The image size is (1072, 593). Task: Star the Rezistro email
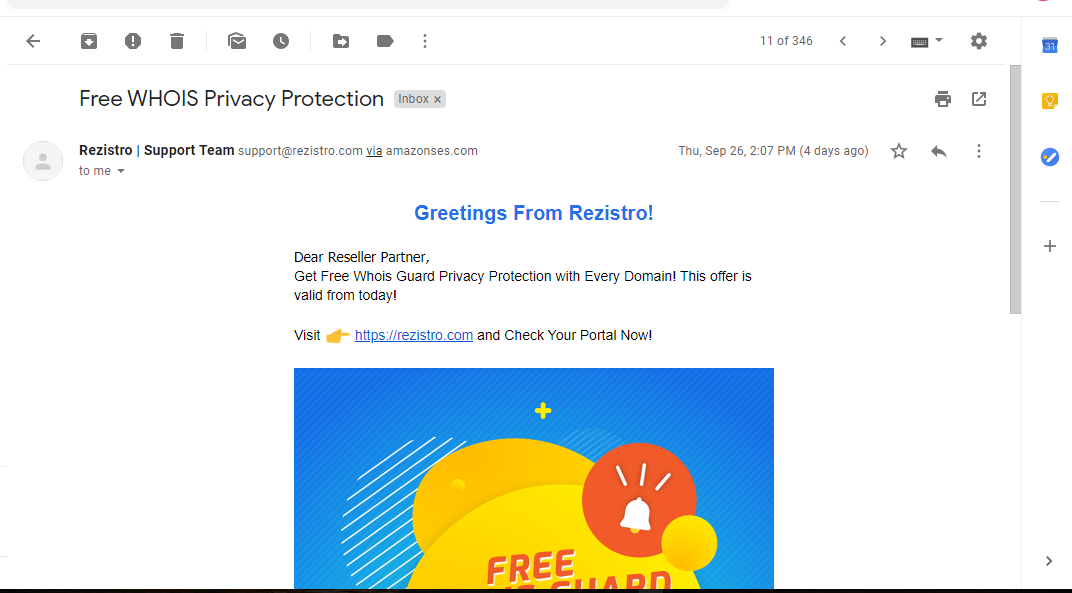point(899,151)
